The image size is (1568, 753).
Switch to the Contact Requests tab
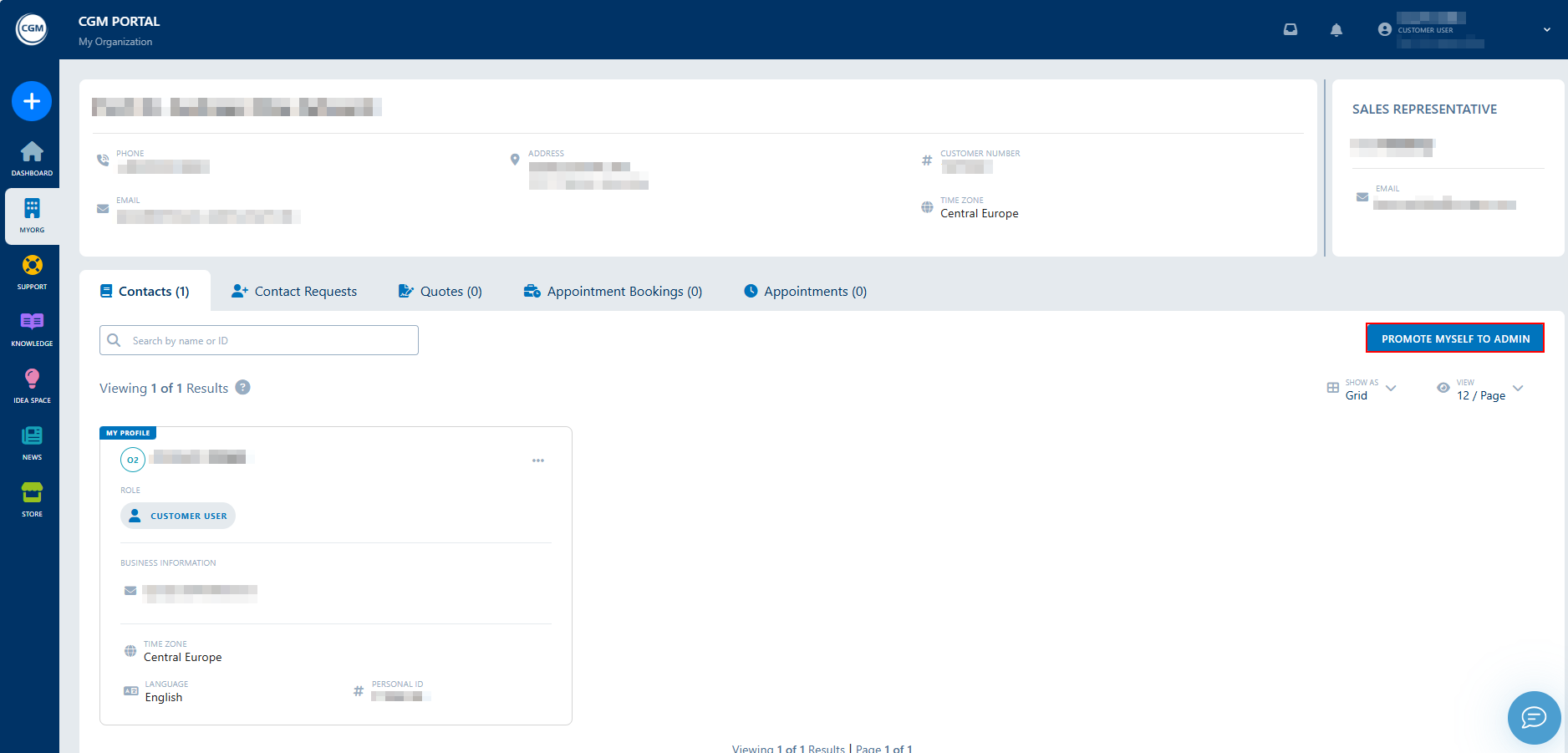293,291
